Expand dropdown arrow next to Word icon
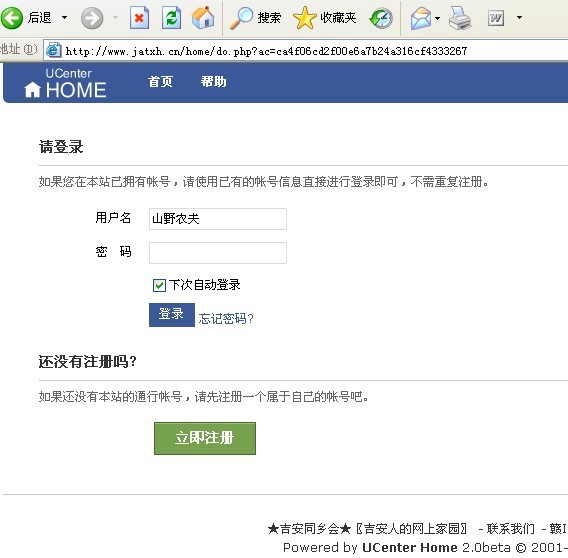Image resolution: width=568 pixels, height=558 pixels. pyautogui.click(x=519, y=17)
